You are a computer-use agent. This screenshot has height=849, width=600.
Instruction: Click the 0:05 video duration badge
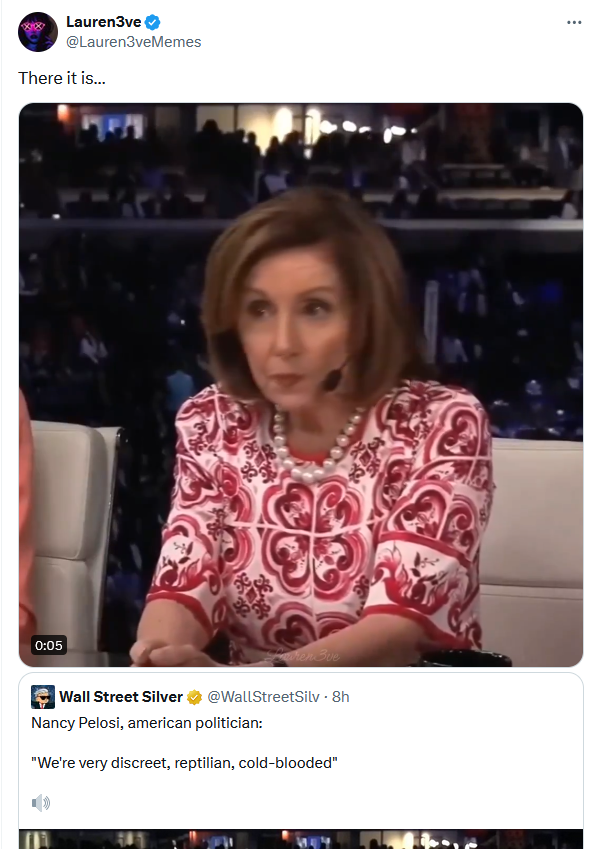[x=49, y=645]
